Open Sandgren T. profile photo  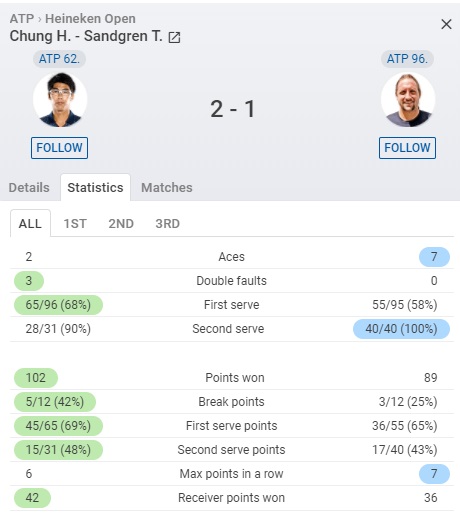pos(408,100)
